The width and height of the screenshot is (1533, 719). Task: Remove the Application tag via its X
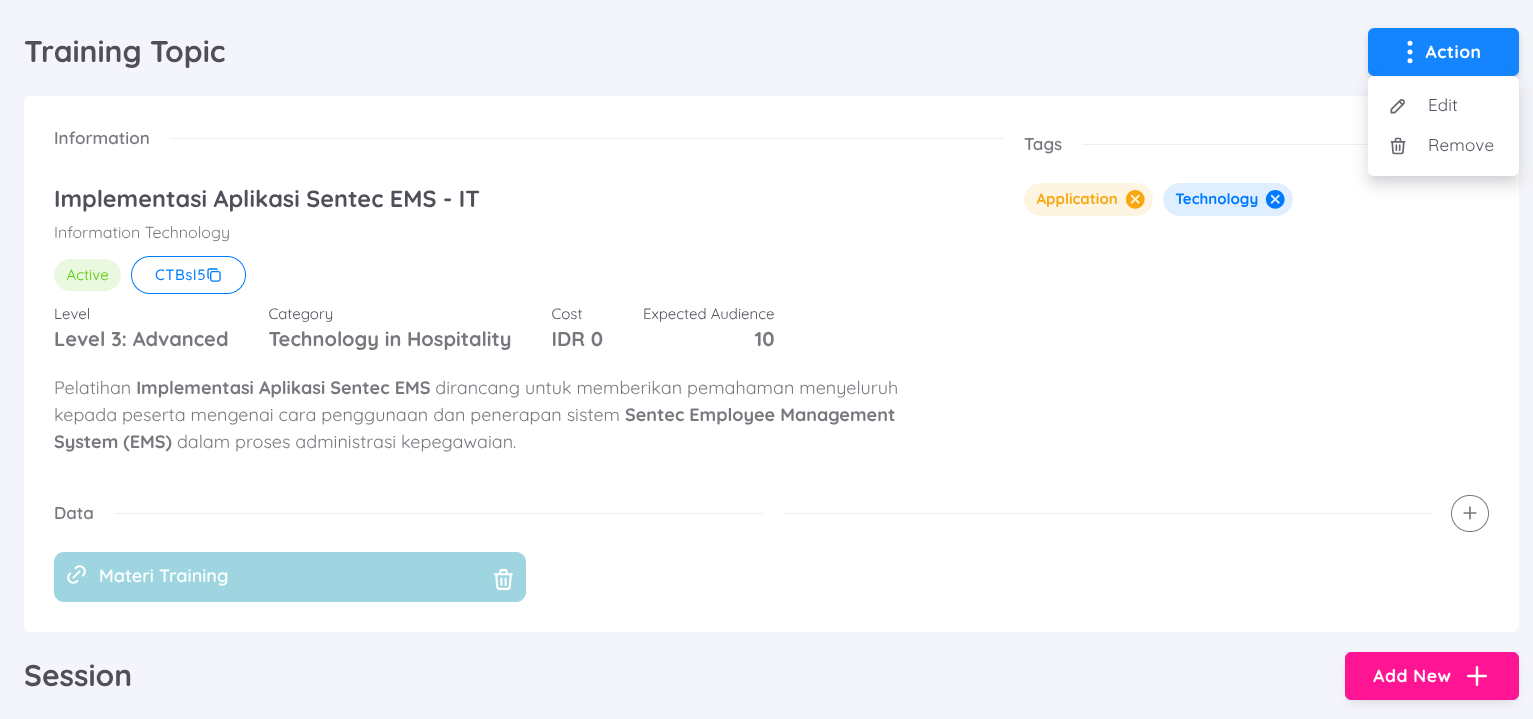pos(1135,199)
